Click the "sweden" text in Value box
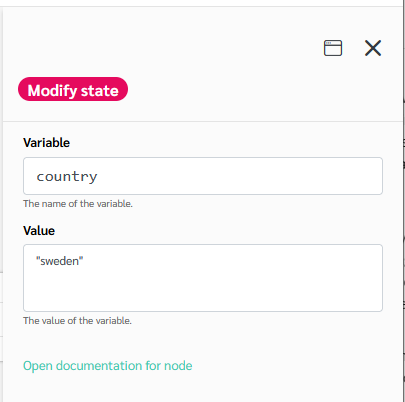 tap(59, 261)
